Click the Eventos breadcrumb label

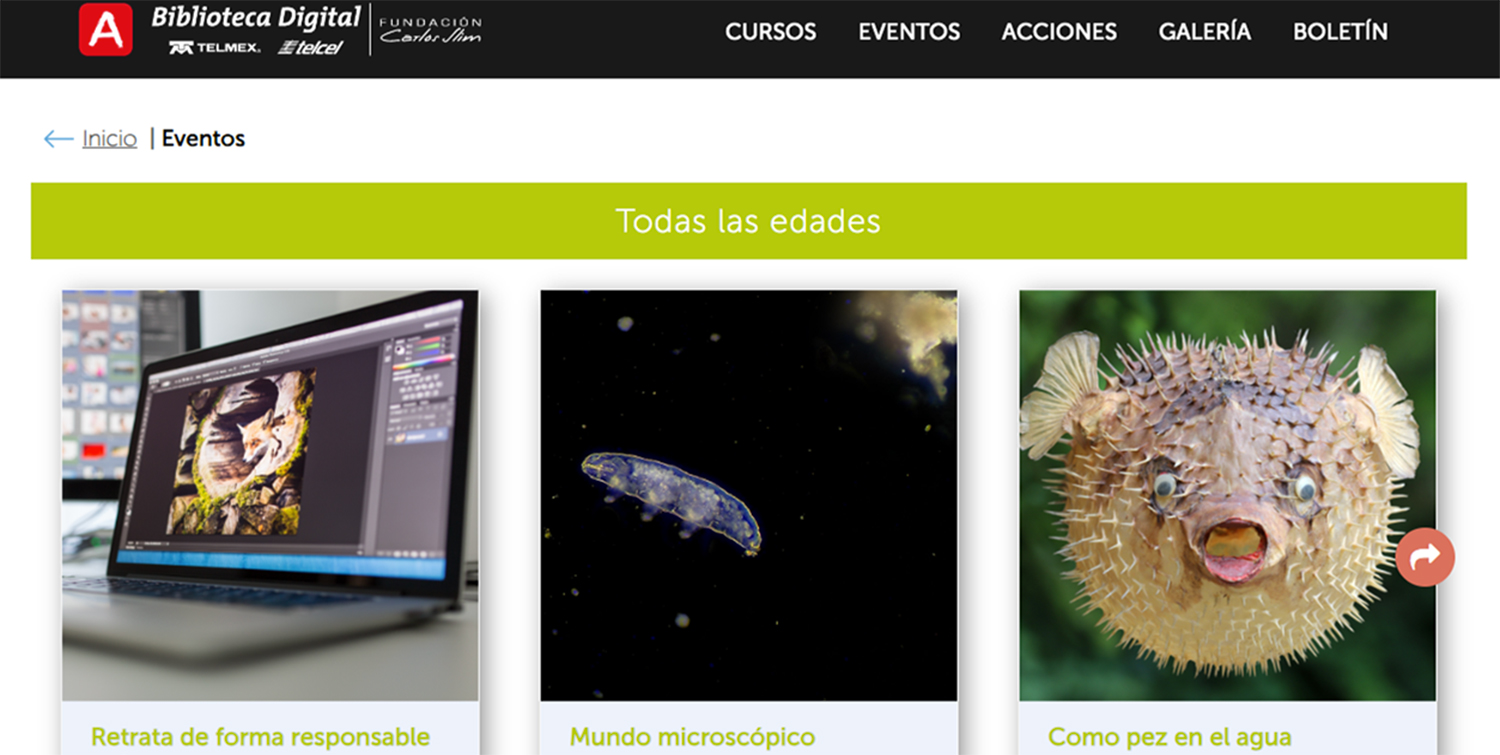coord(203,139)
